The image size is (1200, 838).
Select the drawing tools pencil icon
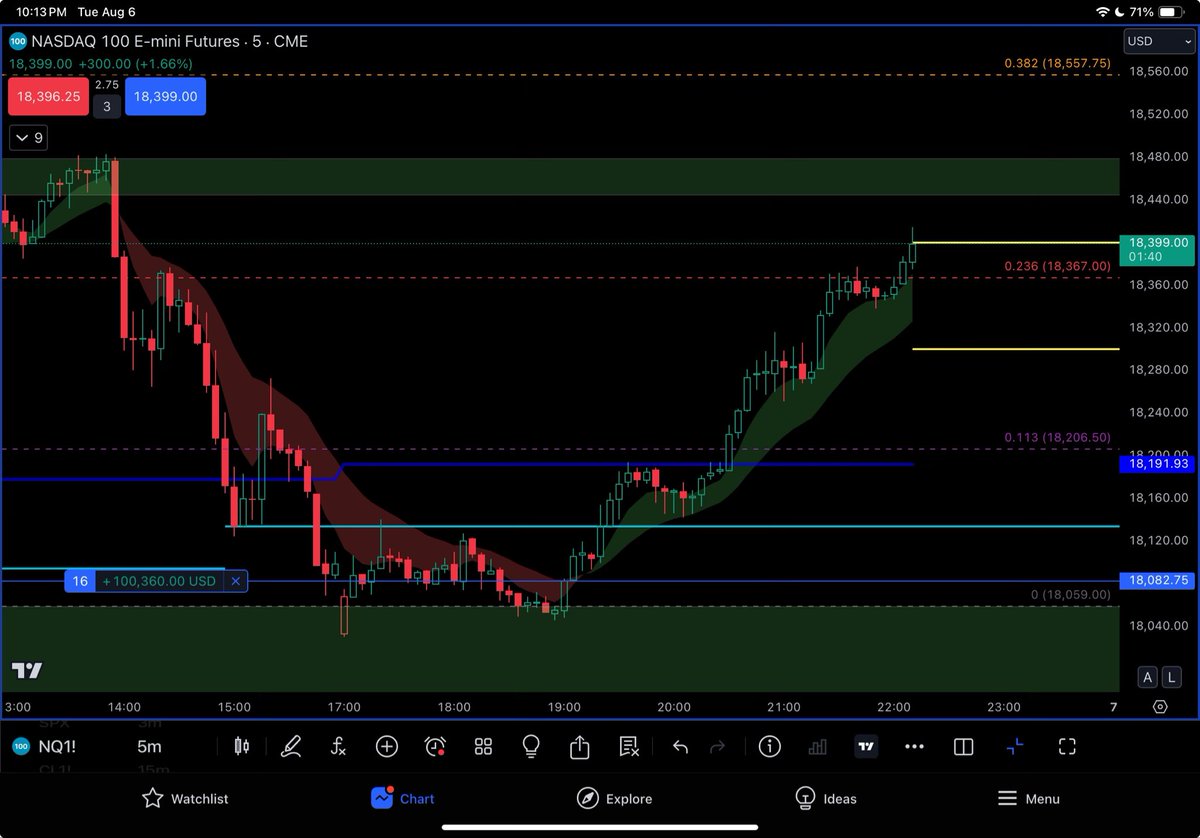point(291,746)
